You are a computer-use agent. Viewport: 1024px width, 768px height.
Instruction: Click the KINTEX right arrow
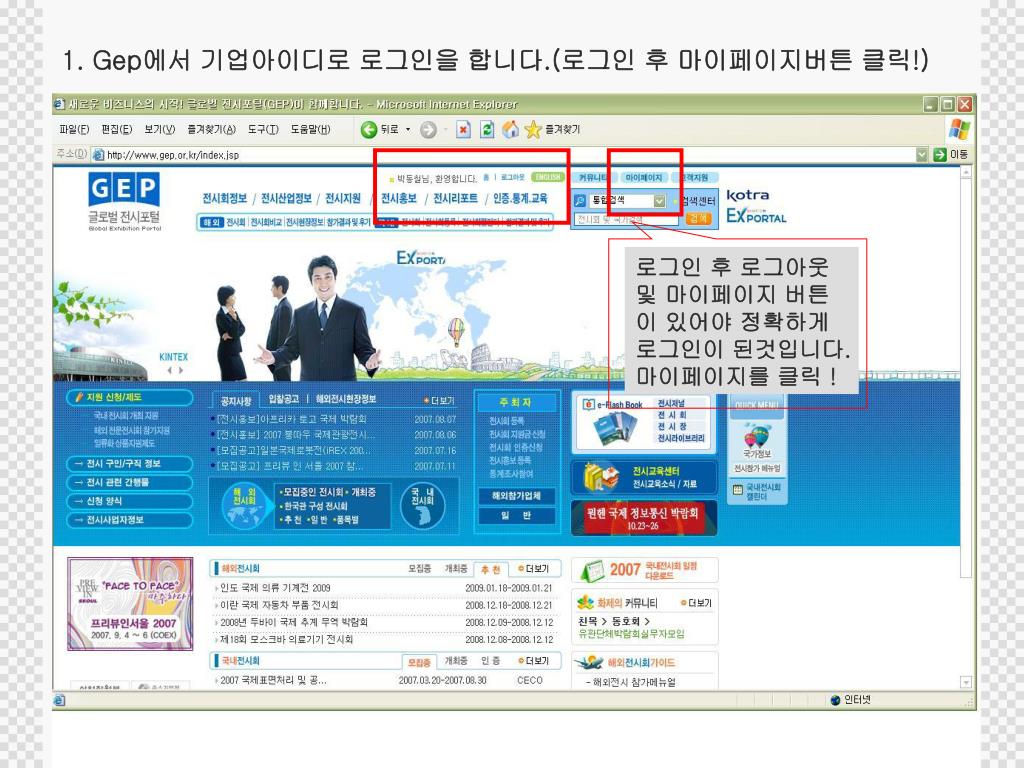[x=181, y=370]
